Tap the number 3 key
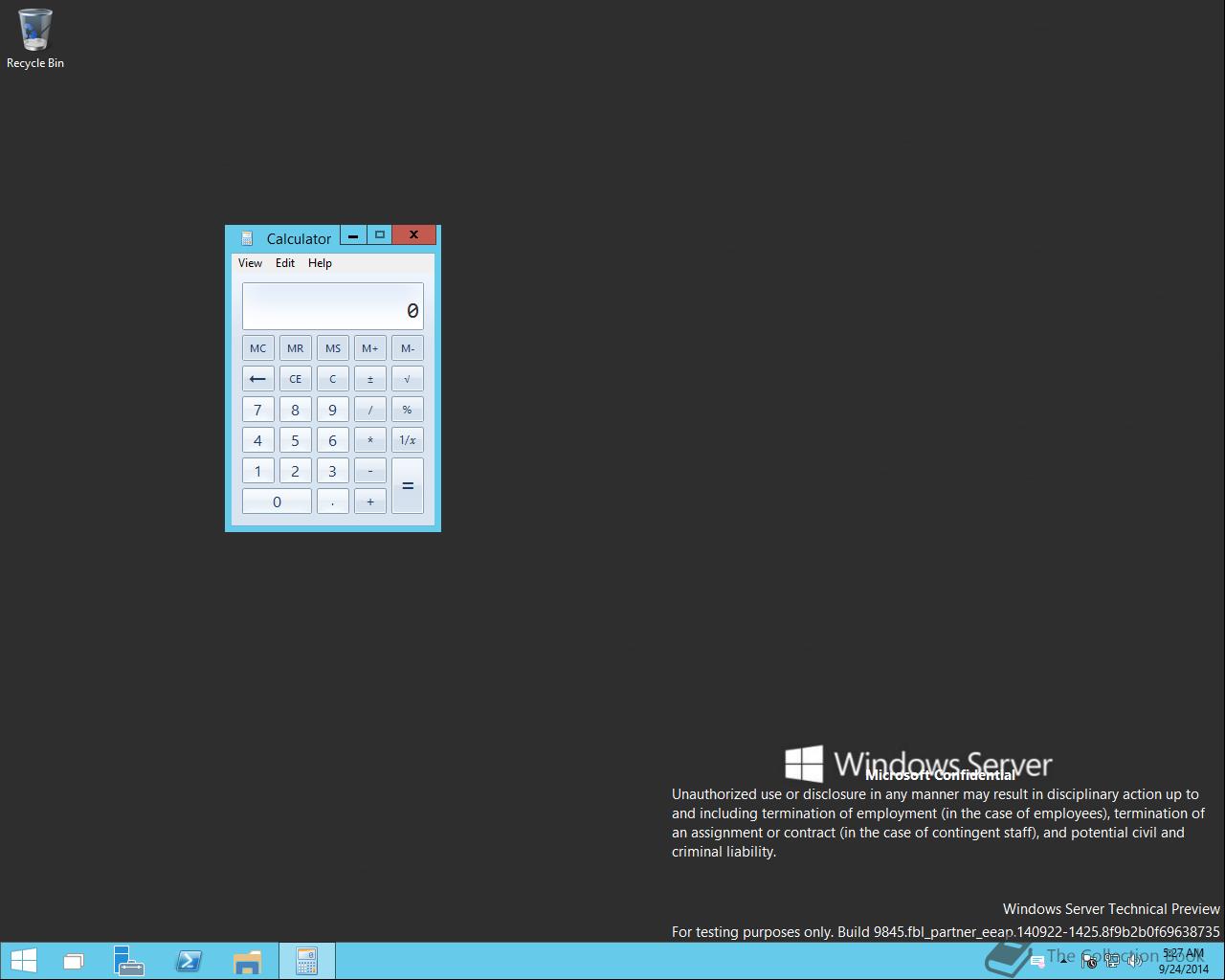 [x=332, y=471]
